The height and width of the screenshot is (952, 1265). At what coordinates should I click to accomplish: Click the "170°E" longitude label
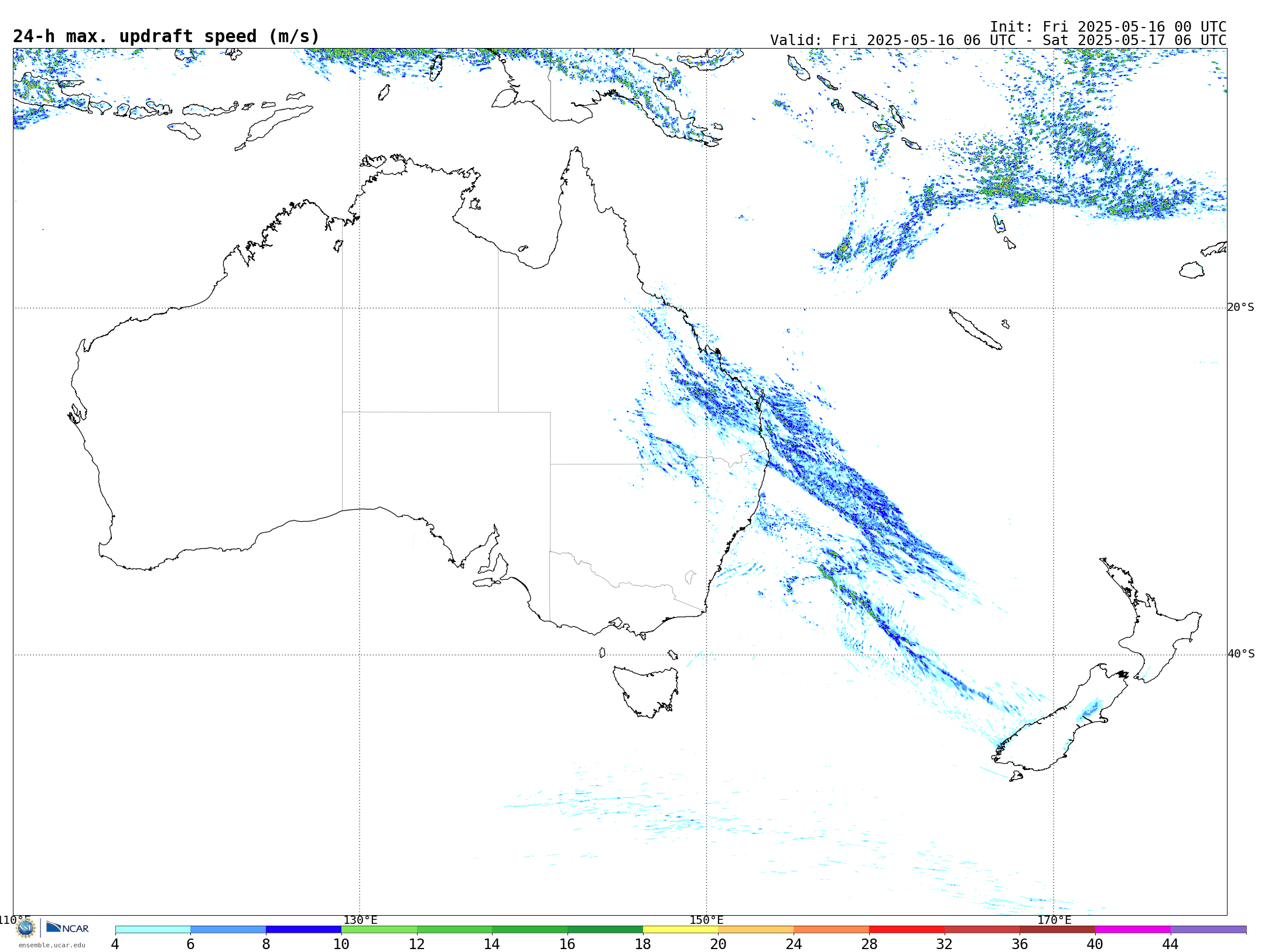(x=1054, y=920)
